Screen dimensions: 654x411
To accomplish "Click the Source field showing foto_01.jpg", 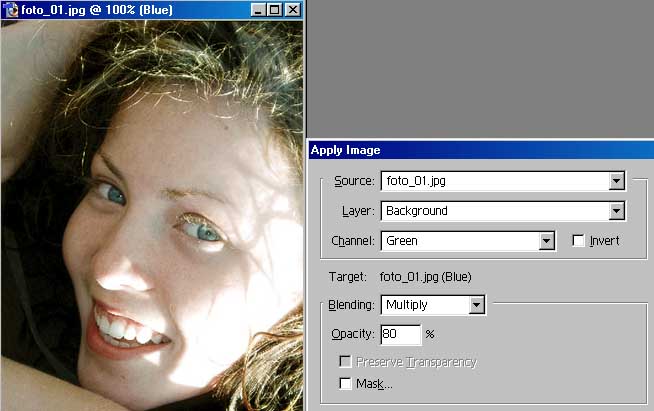I will click(503, 181).
